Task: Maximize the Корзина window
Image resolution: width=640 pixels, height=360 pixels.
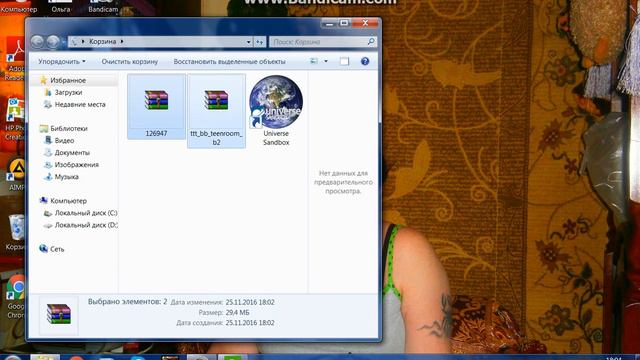Action: pyautogui.click(x=344, y=24)
